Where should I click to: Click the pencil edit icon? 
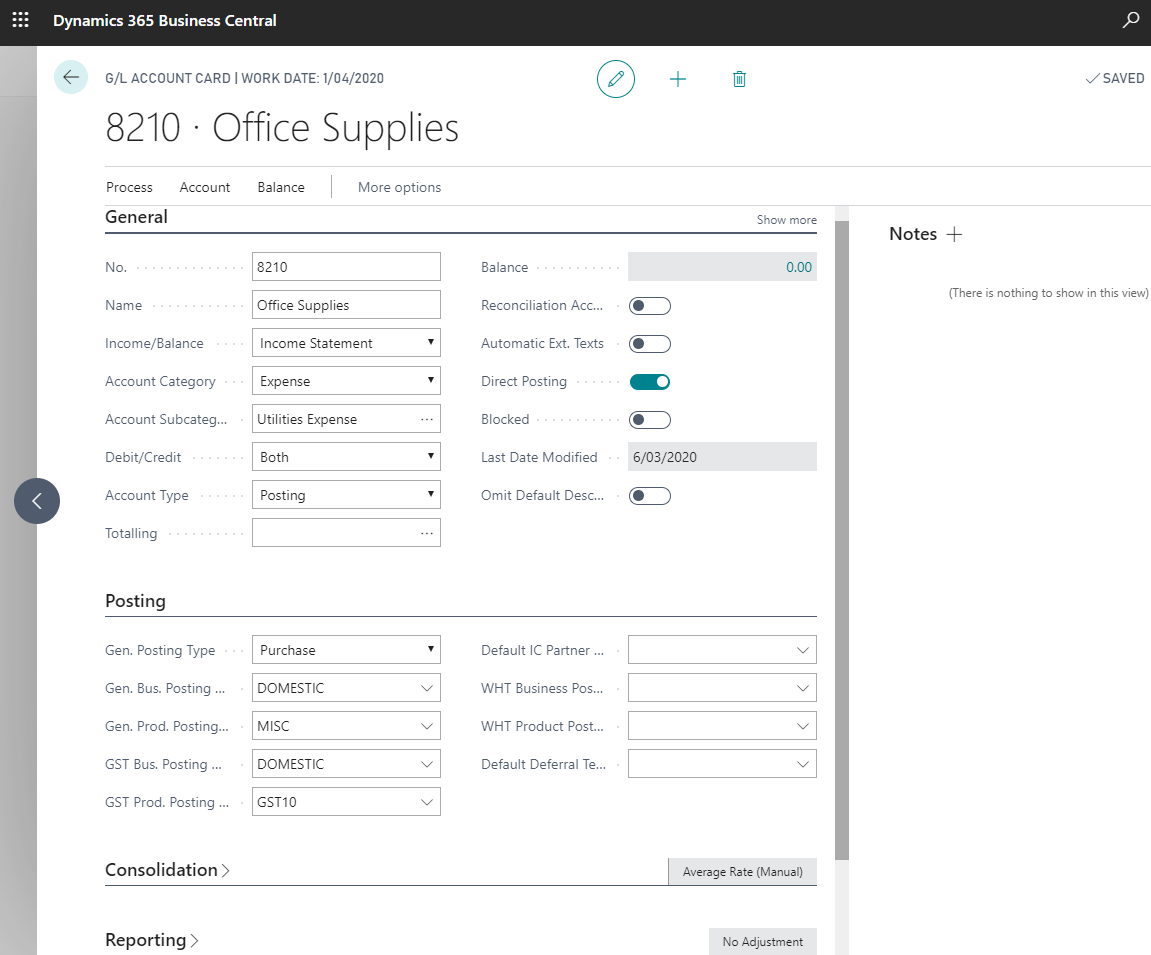[616, 79]
